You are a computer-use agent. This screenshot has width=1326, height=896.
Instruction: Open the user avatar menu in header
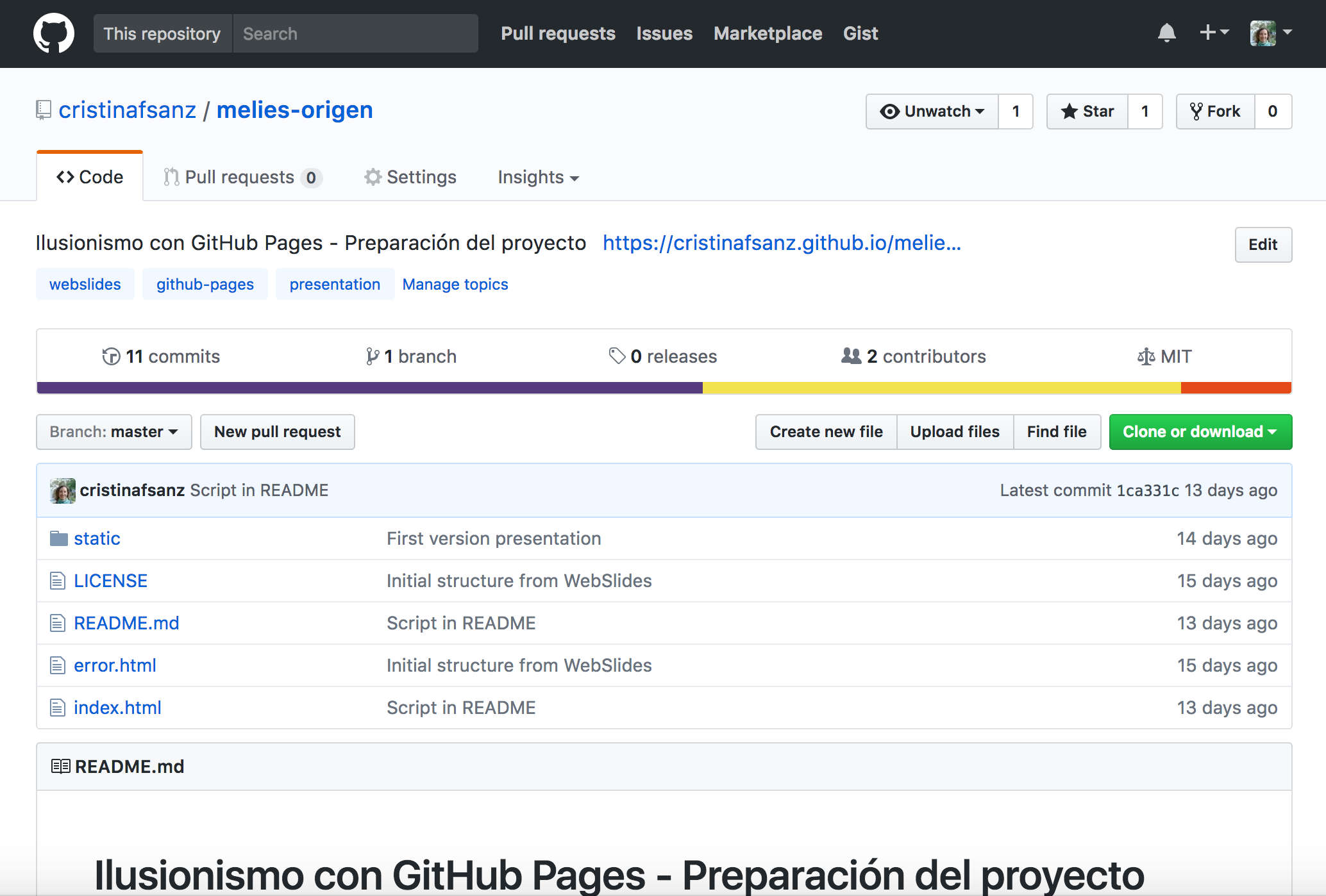pyautogui.click(x=1271, y=33)
